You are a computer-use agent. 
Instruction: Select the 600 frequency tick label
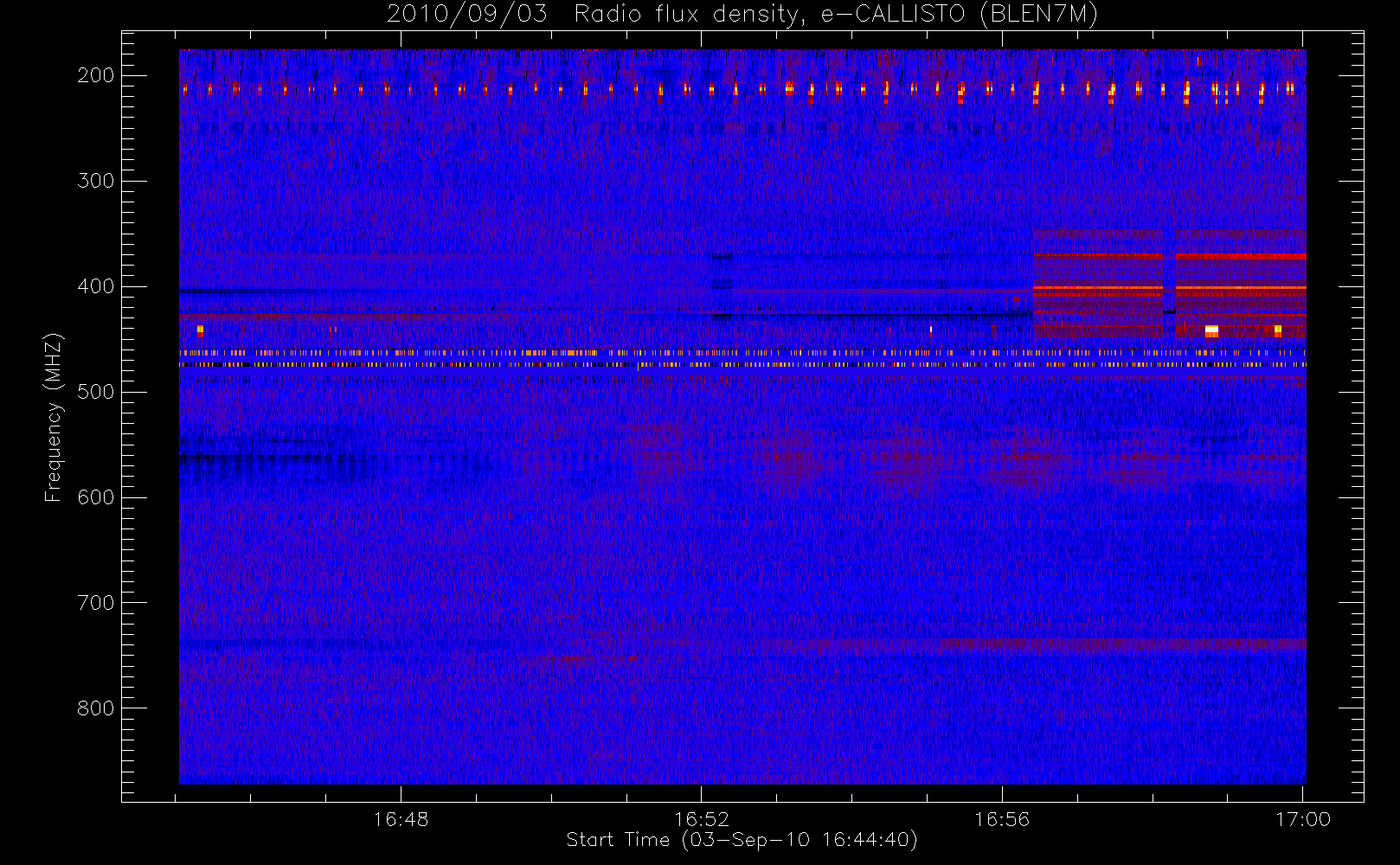point(95,497)
